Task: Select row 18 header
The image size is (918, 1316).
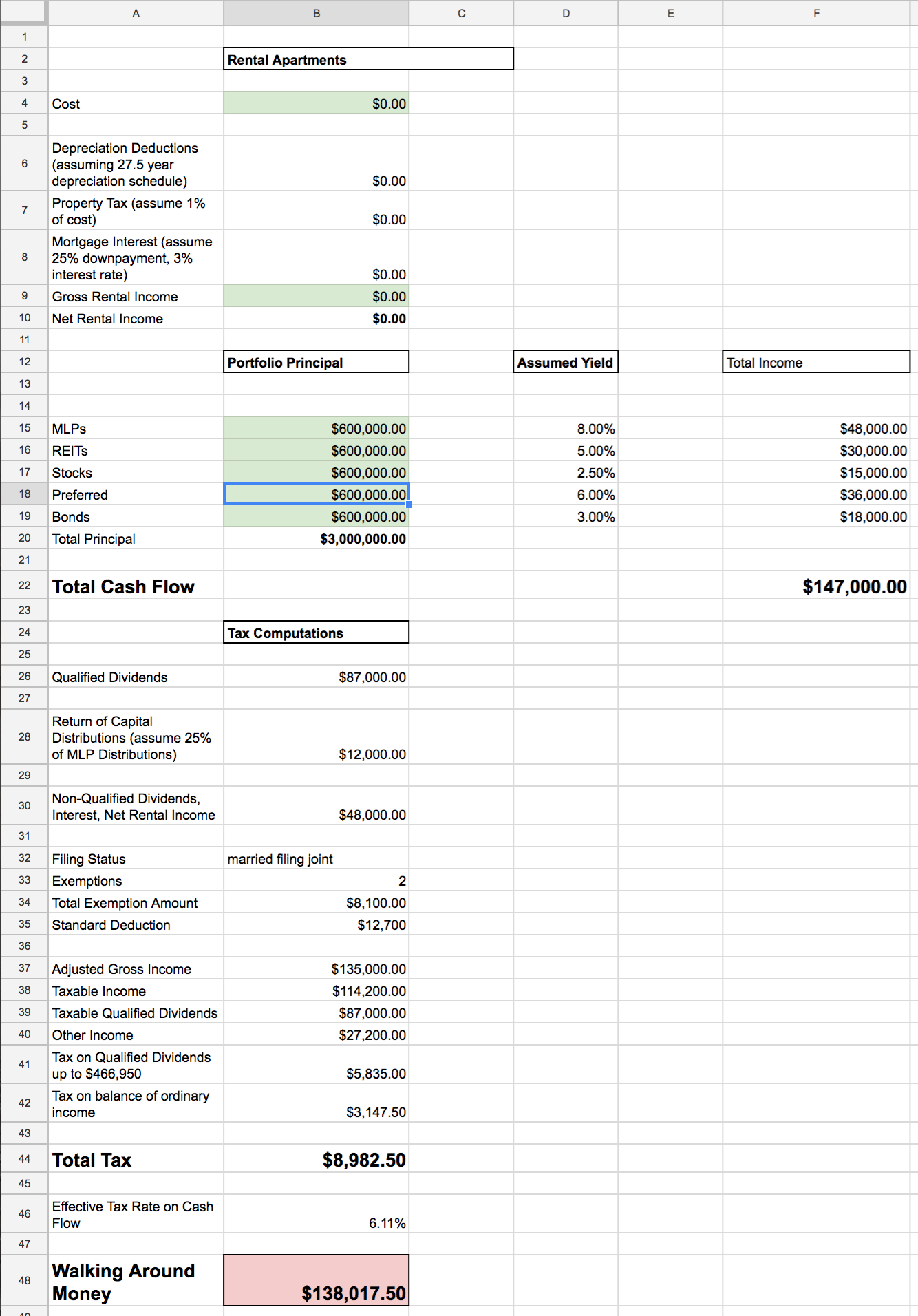Action: coord(24,493)
